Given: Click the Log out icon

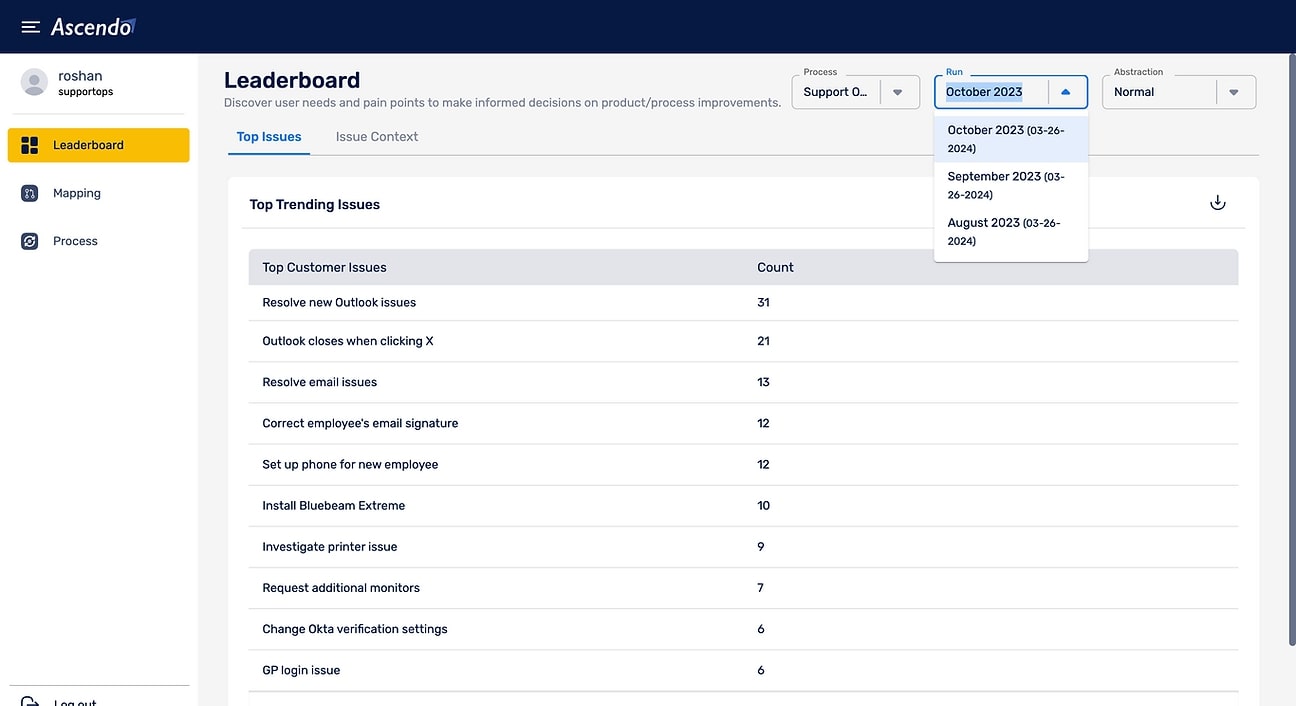Looking at the screenshot, I should pyautogui.click(x=30, y=702).
